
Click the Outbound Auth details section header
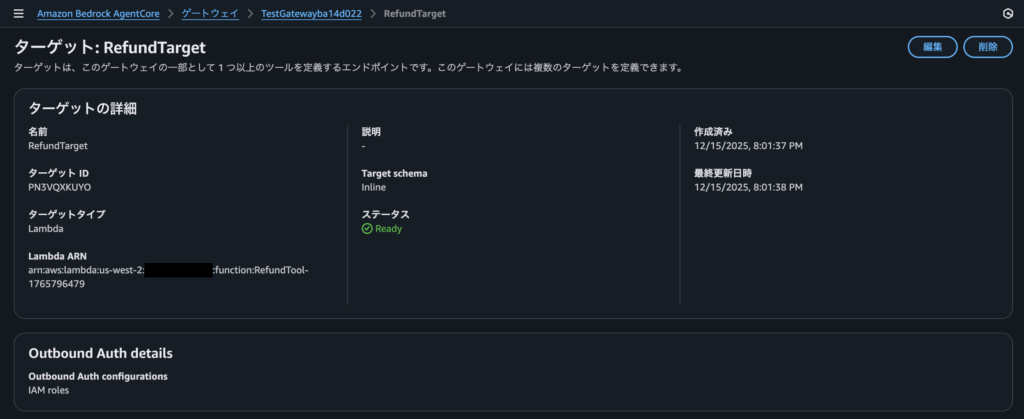click(100, 353)
